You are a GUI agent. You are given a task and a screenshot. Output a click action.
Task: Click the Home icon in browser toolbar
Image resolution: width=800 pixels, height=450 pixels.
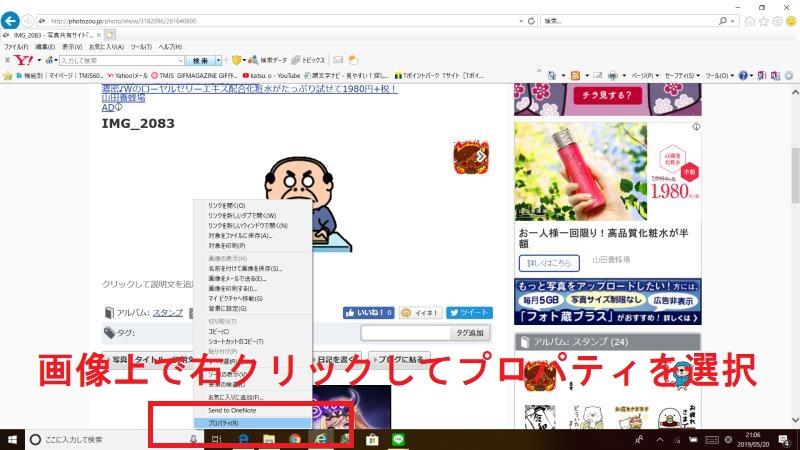click(x=749, y=21)
